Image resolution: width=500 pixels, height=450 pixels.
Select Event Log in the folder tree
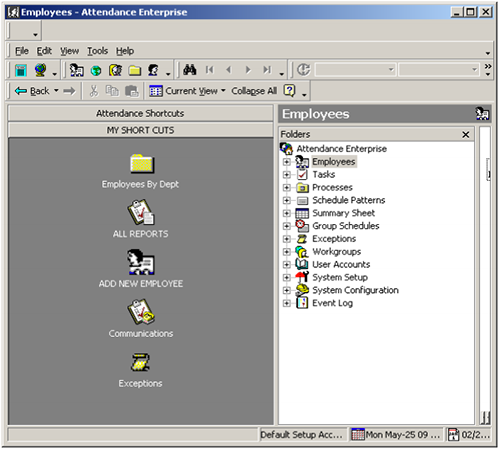pyautogui.click(x=332, y=303)
